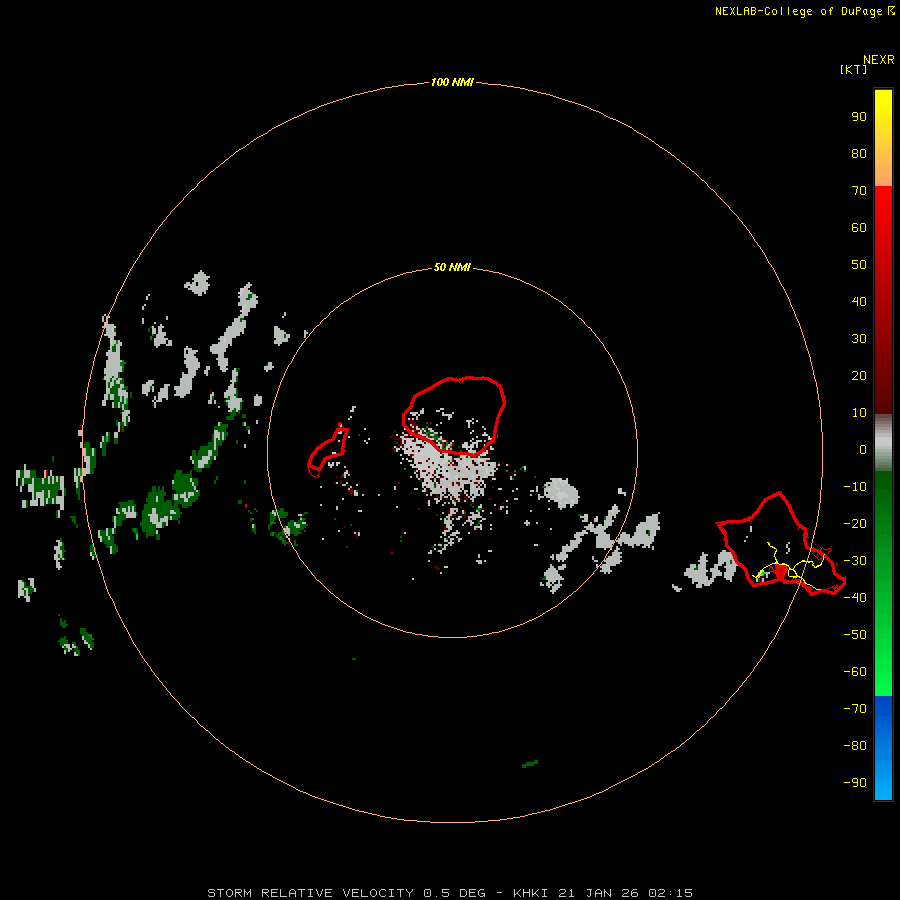Click the NEXR label above the color scale

(879, 60)
